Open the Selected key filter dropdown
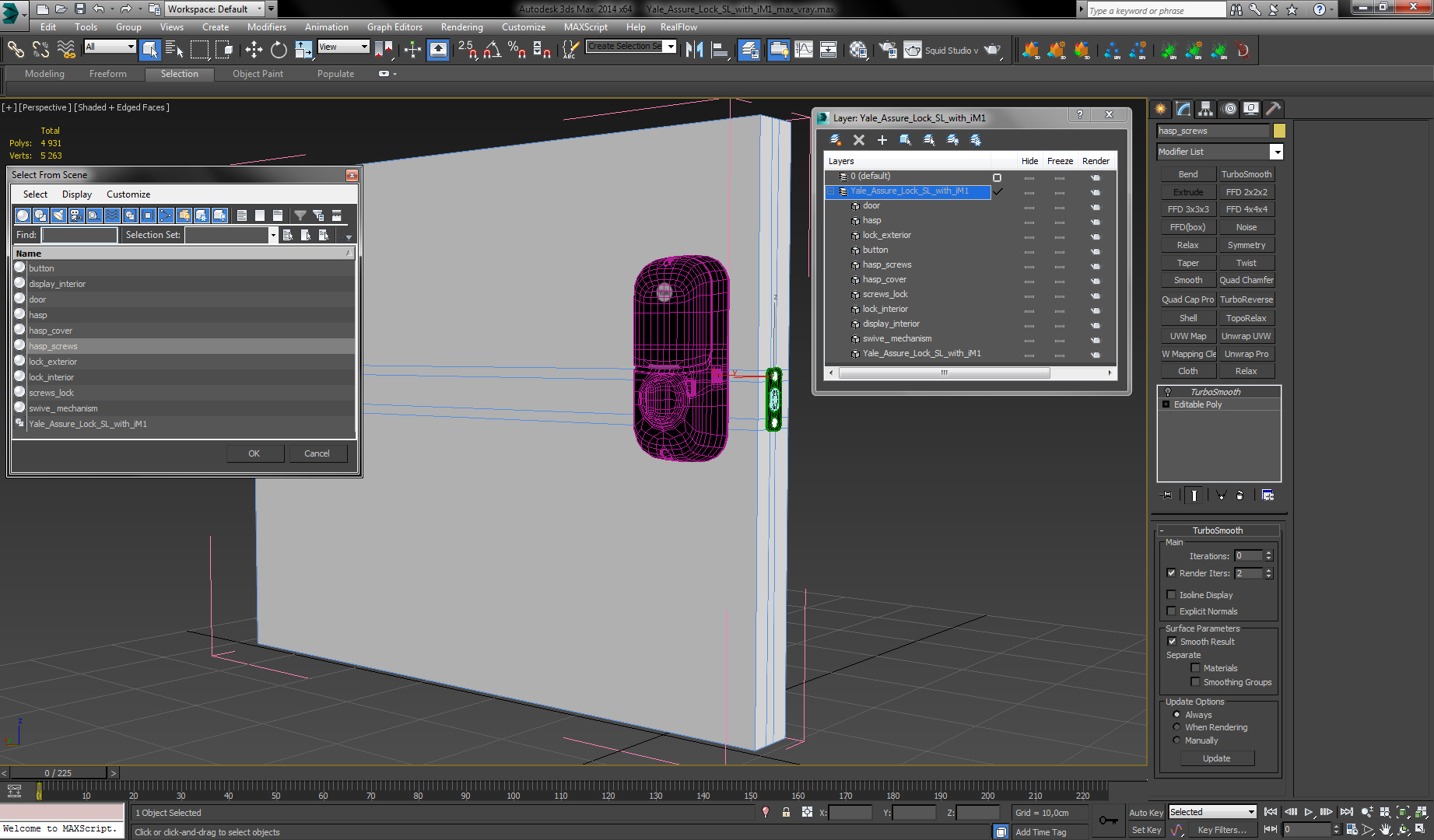1434x840 pixels. click(x=1251, y=812)
